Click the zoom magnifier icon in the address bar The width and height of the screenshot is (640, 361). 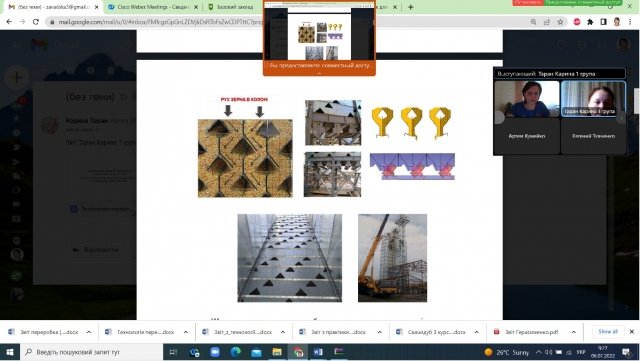[x=533, y=22]
